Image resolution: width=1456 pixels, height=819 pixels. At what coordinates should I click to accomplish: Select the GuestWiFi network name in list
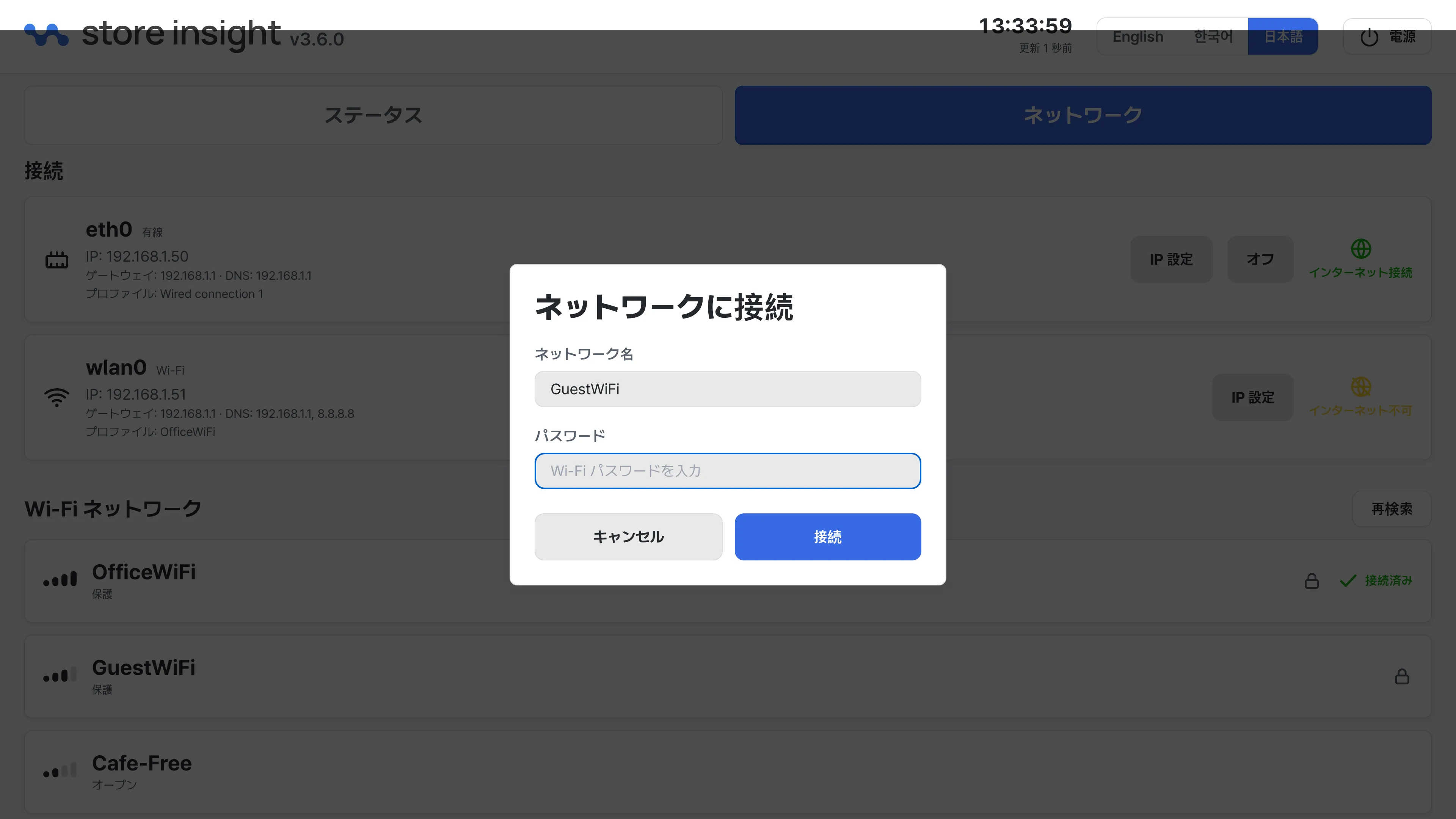(x=144, y=667)
